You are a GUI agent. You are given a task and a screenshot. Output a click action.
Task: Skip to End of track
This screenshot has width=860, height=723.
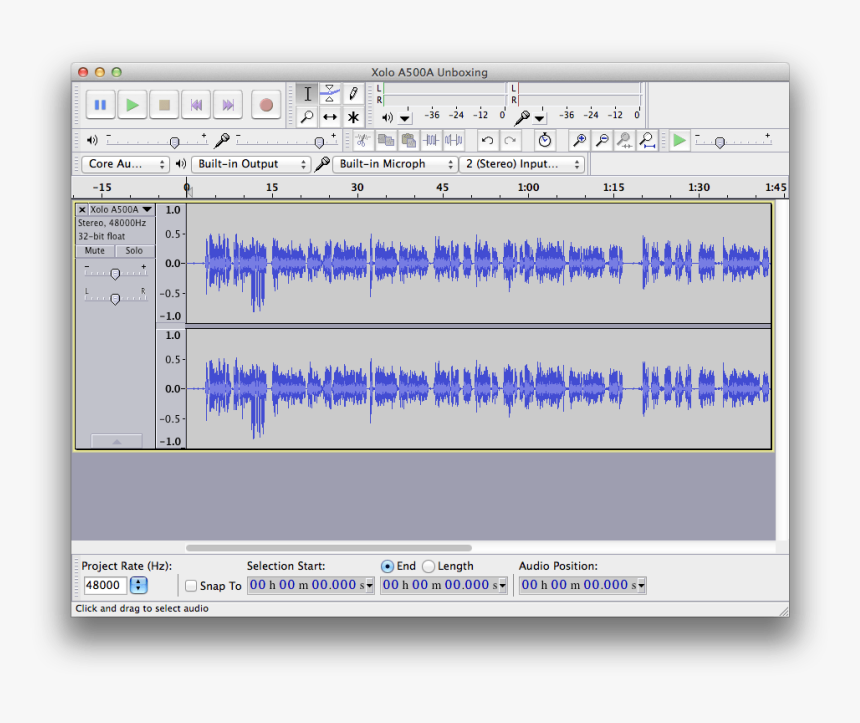pos(229,105)
